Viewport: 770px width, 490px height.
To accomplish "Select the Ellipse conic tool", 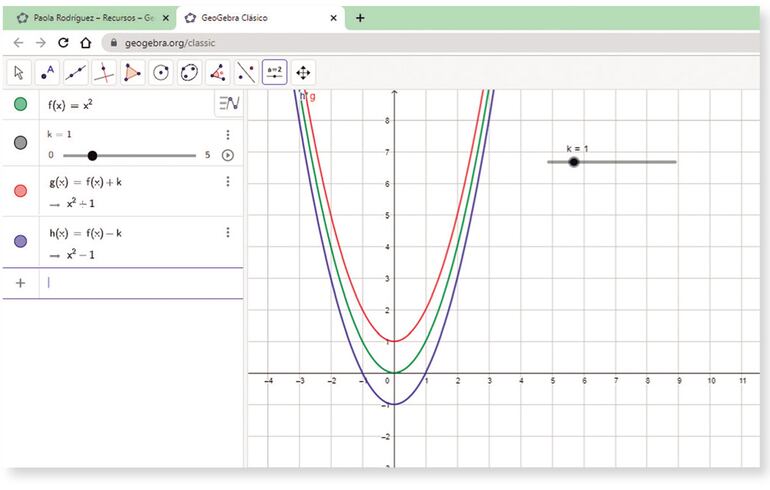I will tap(189, 73).
